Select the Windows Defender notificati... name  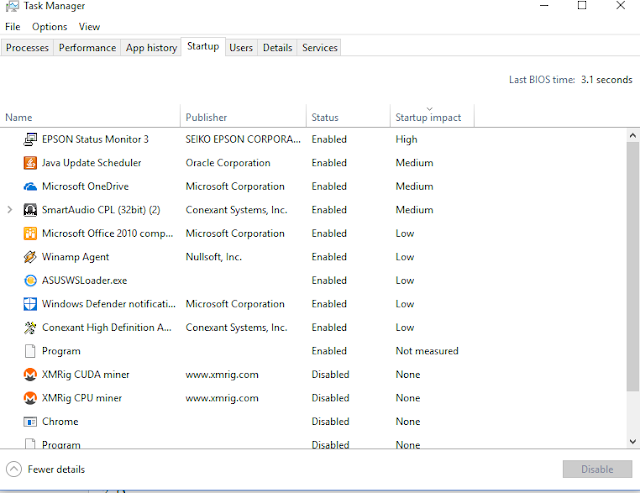[109, 304]
